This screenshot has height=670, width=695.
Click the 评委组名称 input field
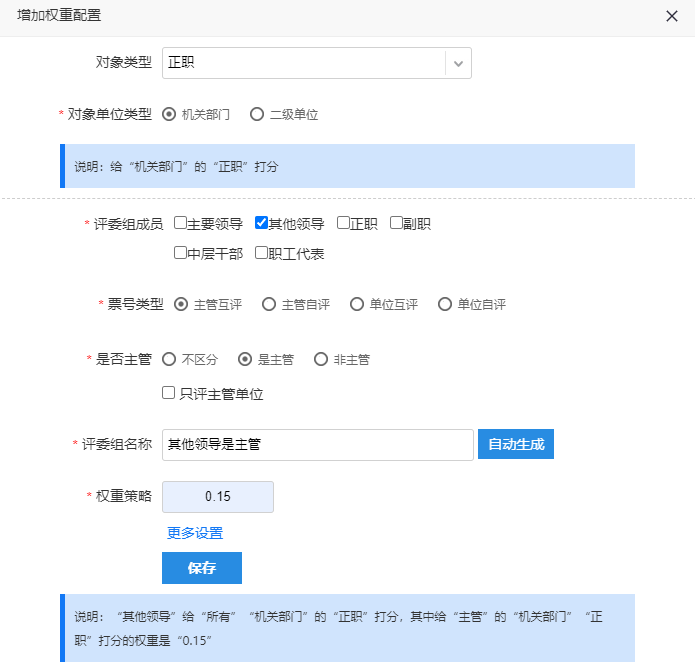[x=317, y=444]
